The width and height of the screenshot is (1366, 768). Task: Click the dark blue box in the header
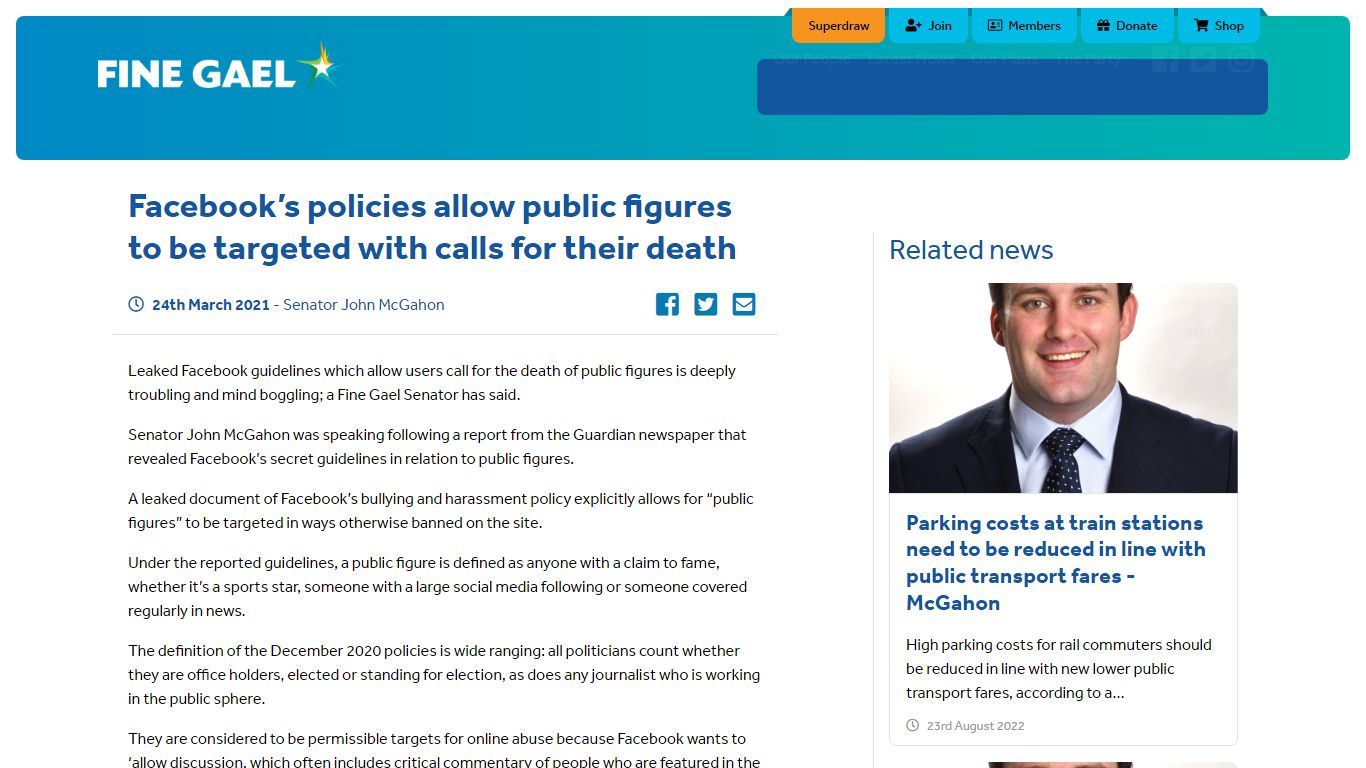click(x=1012, y=87)
